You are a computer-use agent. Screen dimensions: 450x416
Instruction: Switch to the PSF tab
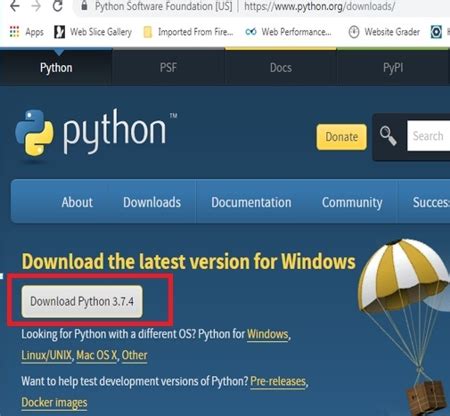(168, 68)
